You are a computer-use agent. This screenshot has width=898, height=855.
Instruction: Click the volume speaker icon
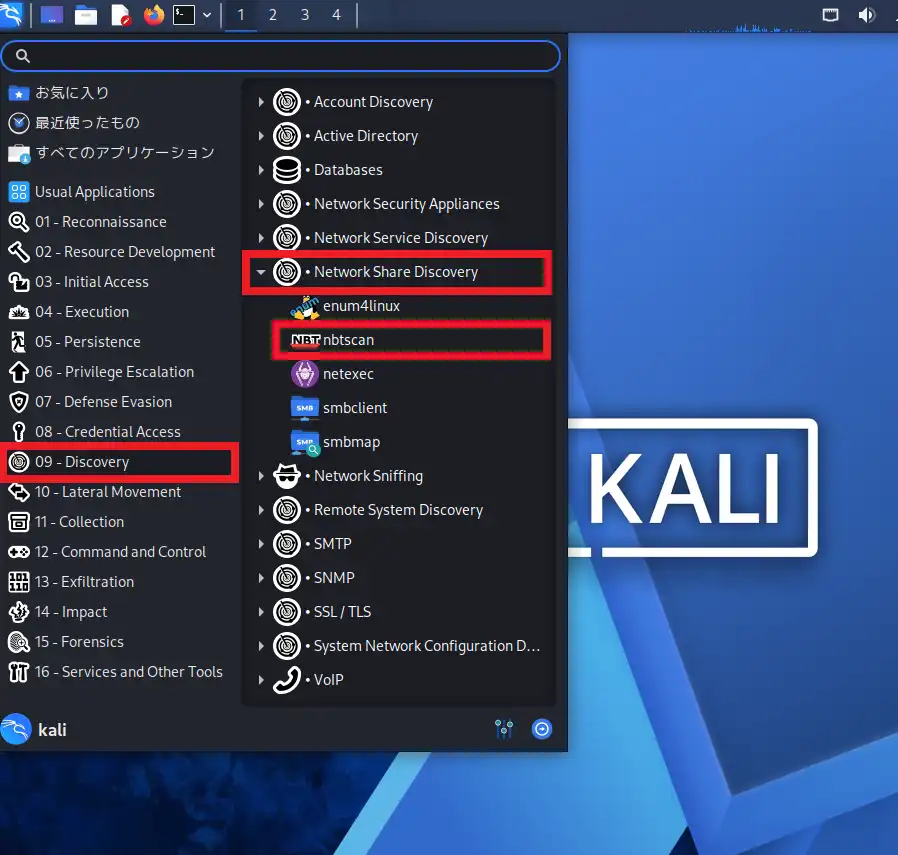tap(867, 15)
